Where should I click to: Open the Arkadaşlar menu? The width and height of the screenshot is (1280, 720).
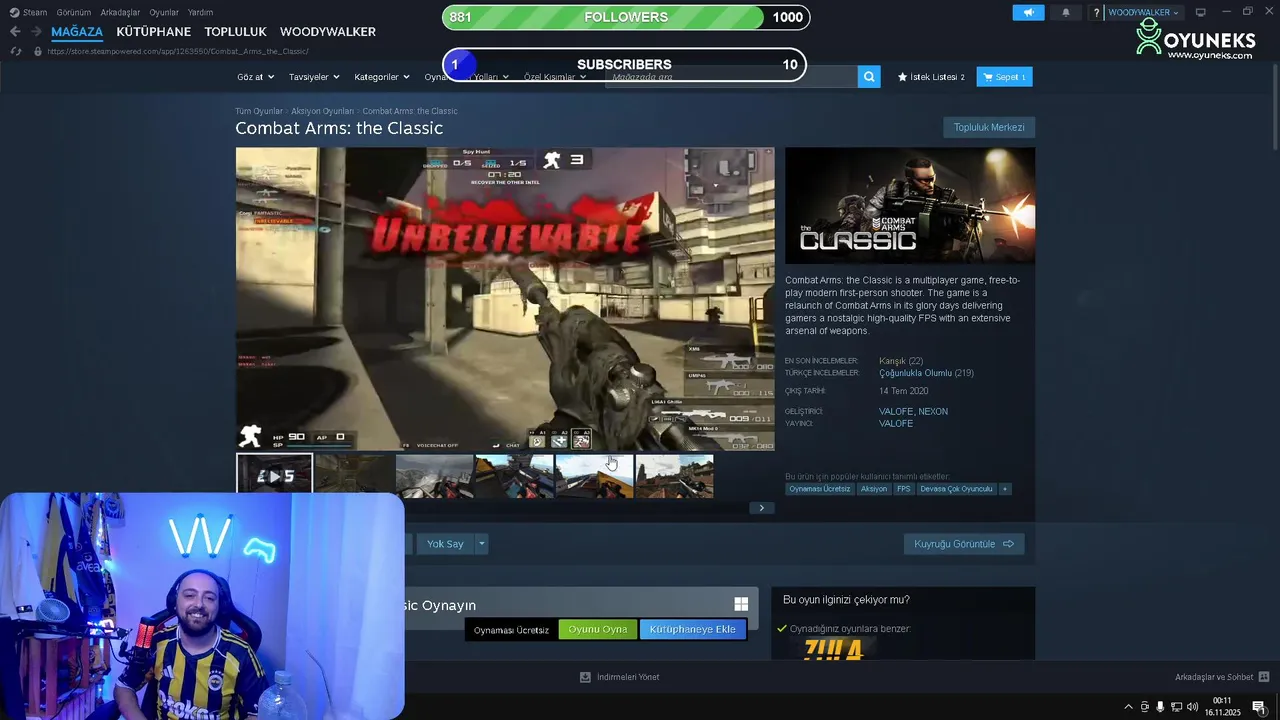pyautogui.click(x=120, y=12)
